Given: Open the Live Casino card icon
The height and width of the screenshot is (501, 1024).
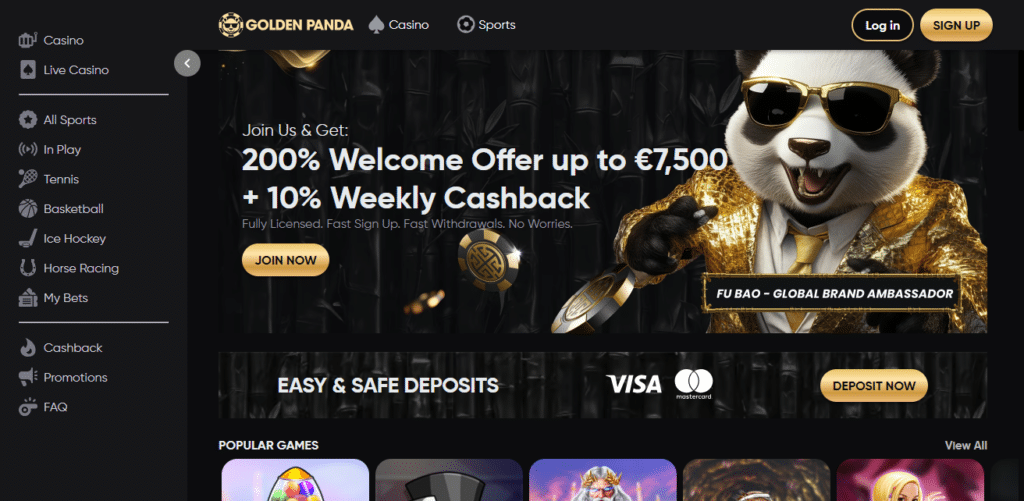Looking at the screenshot, I should [27, 70].
